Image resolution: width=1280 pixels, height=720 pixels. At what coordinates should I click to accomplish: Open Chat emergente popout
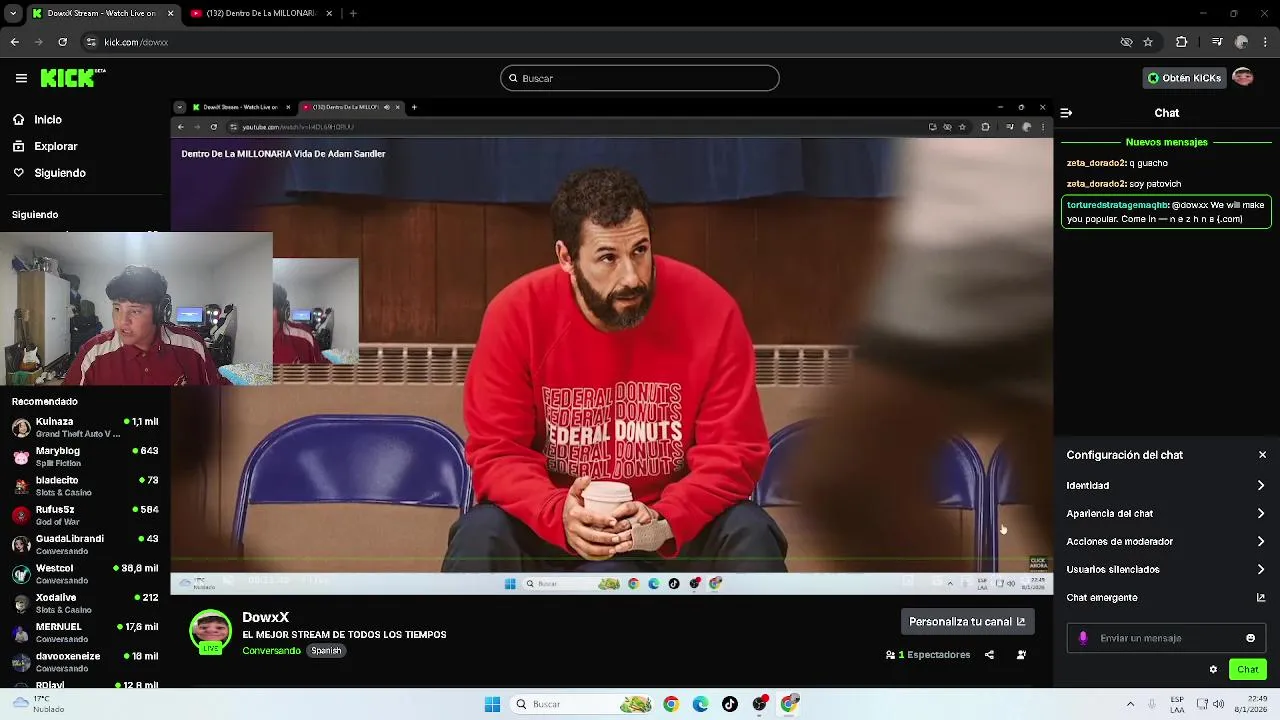1165,597
